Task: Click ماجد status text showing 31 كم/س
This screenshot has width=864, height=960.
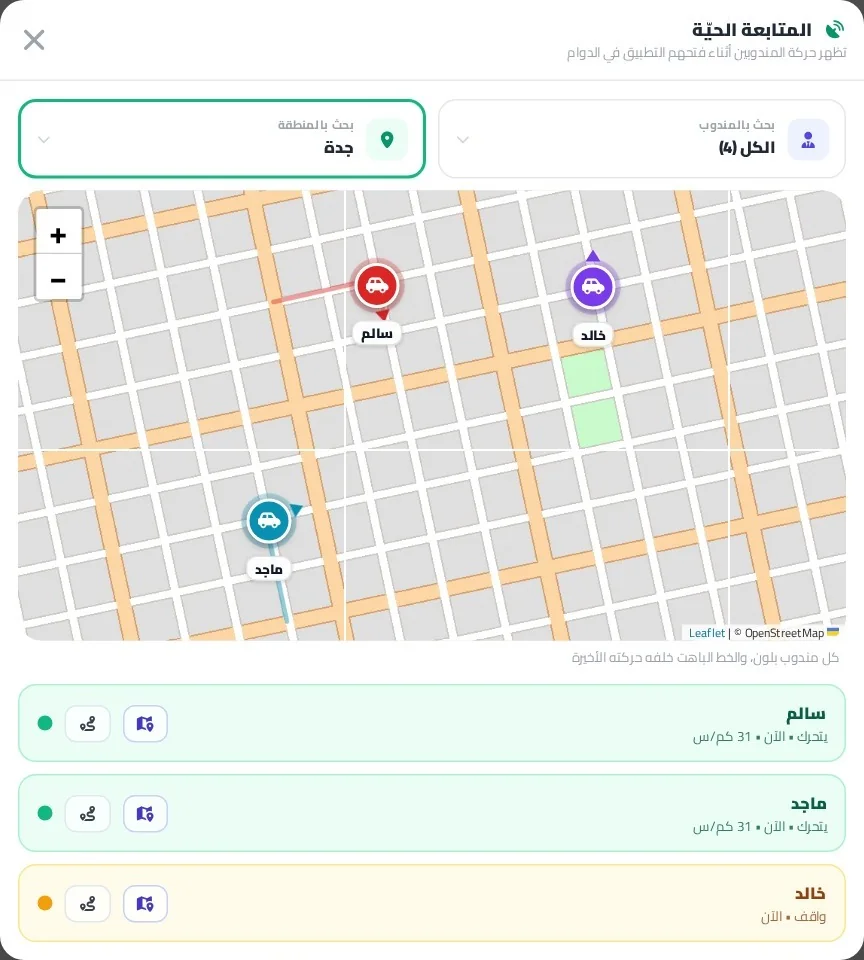Action: pyautogui.click(x=760, y=827)
